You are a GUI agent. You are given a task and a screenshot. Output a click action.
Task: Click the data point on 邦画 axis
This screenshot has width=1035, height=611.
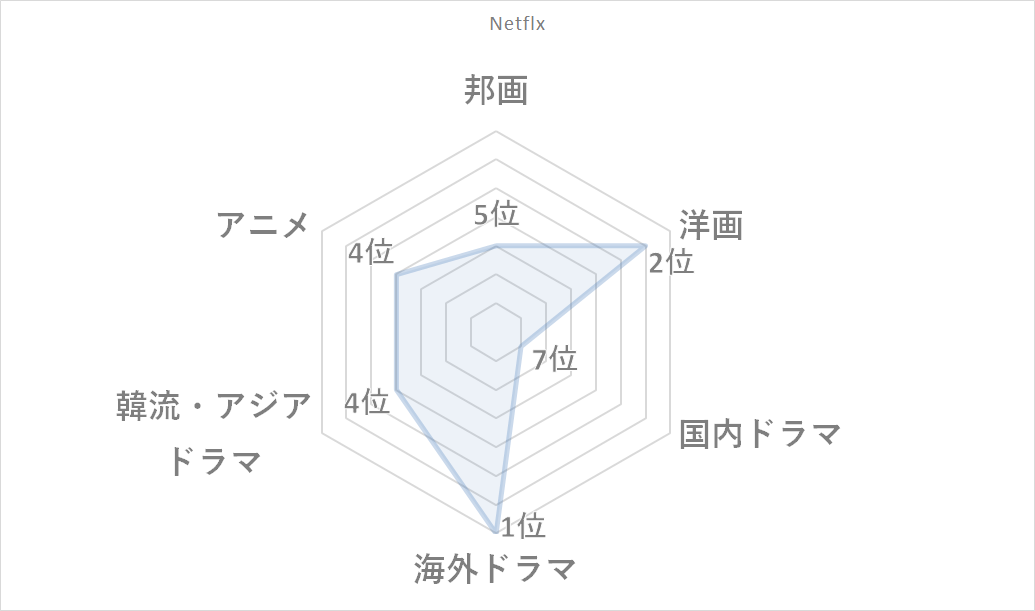click(496, 246)
